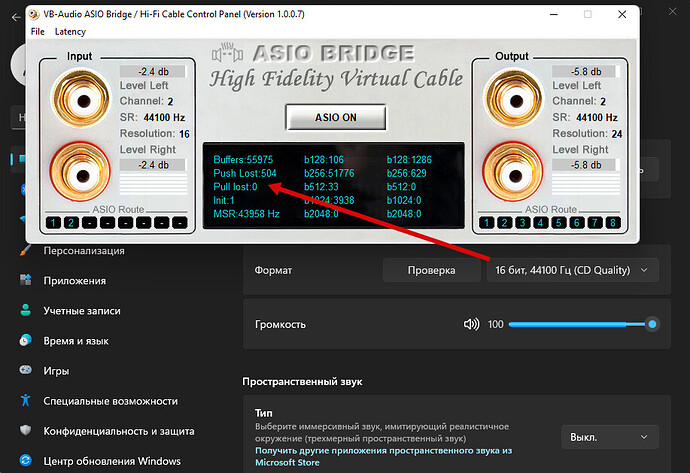The width and height of the screenshot is (690, 473).
Task: Click the Громкость volume slider handle
Action: (x=652, y=324)
